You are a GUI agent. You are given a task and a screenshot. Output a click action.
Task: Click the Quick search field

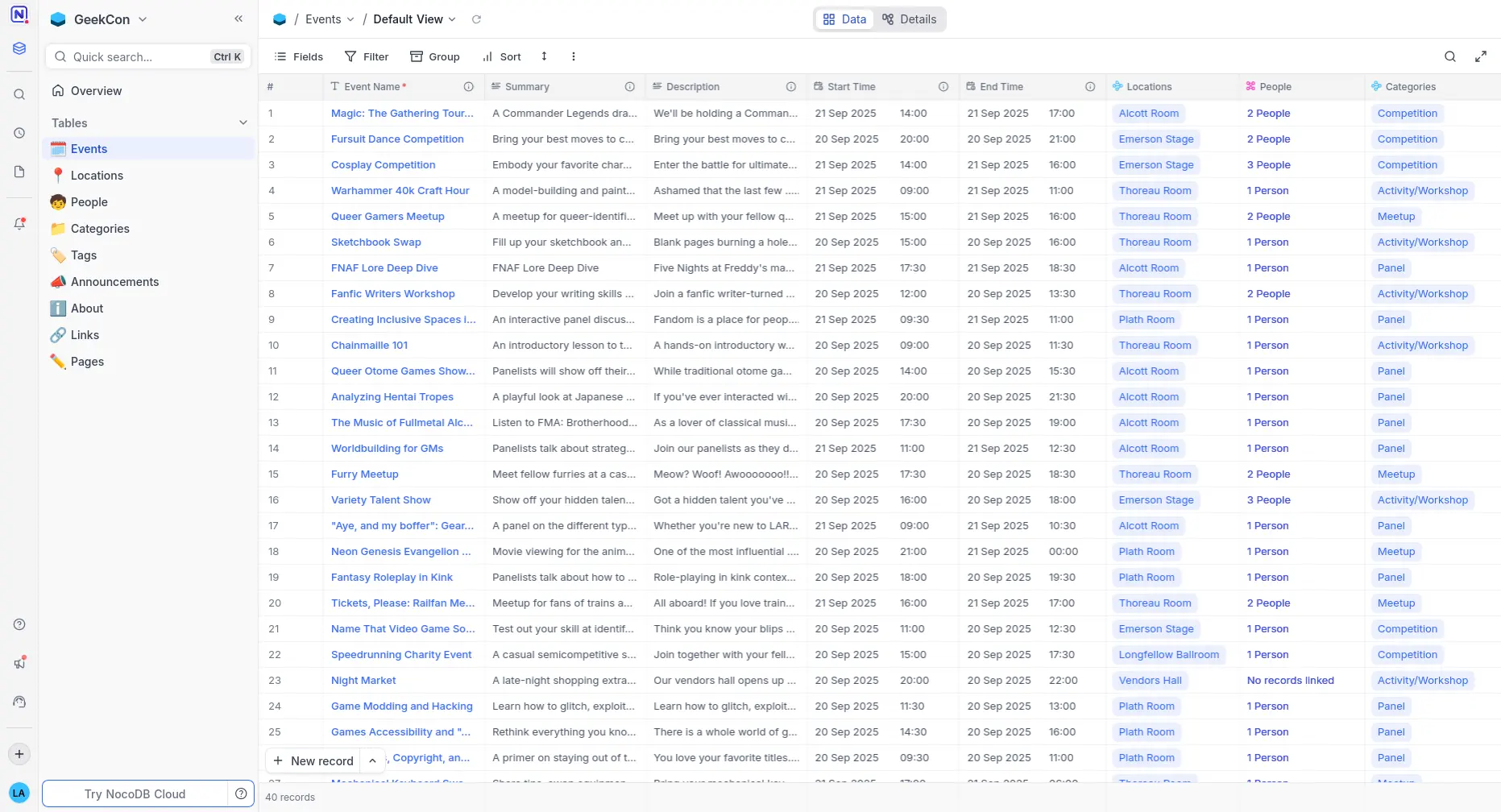(148, 56)
